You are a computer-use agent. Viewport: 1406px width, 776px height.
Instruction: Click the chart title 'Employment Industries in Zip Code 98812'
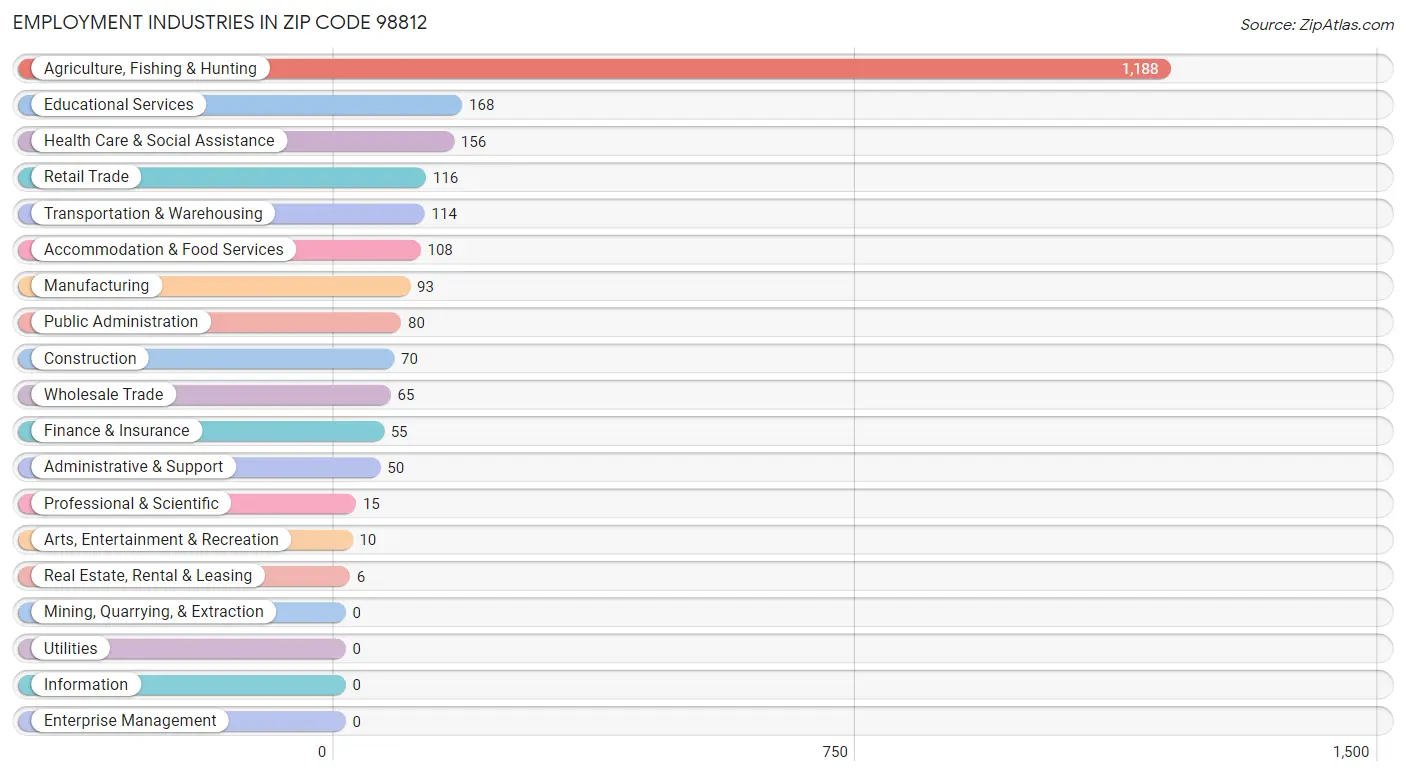pos(220,22)
